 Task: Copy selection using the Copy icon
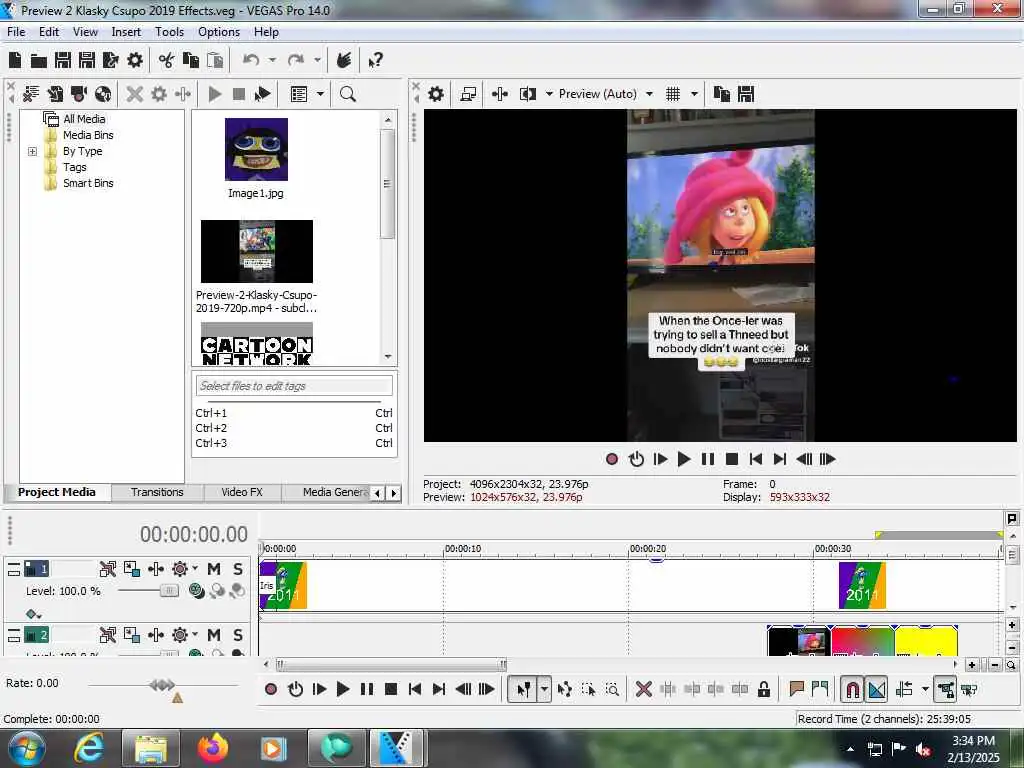pyautogui.click(x=191, y=61)
